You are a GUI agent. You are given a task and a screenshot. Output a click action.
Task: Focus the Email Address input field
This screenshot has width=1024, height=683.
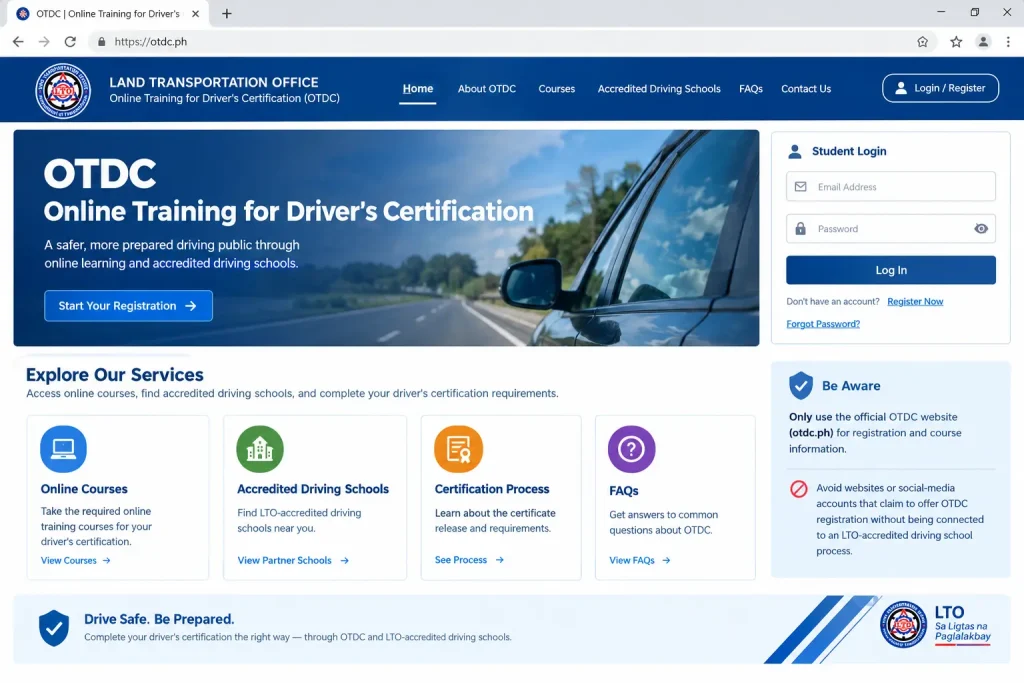pos(891,187)
